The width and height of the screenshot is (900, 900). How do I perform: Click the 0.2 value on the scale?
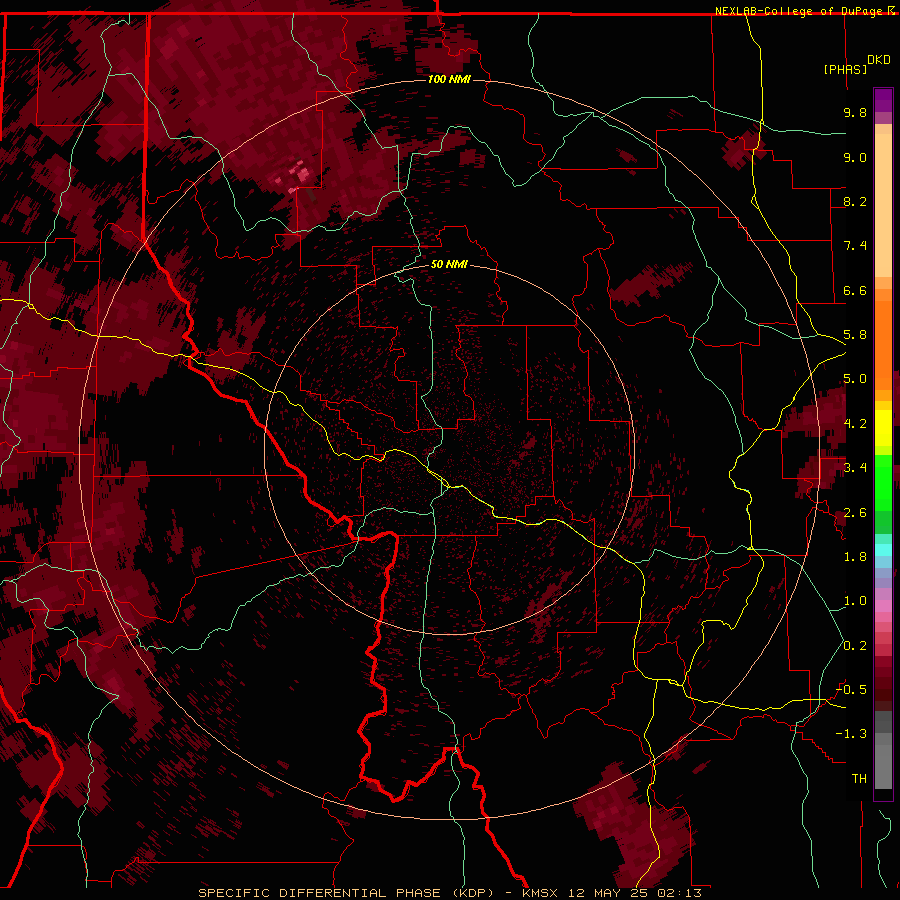click(x=855, y=646)
